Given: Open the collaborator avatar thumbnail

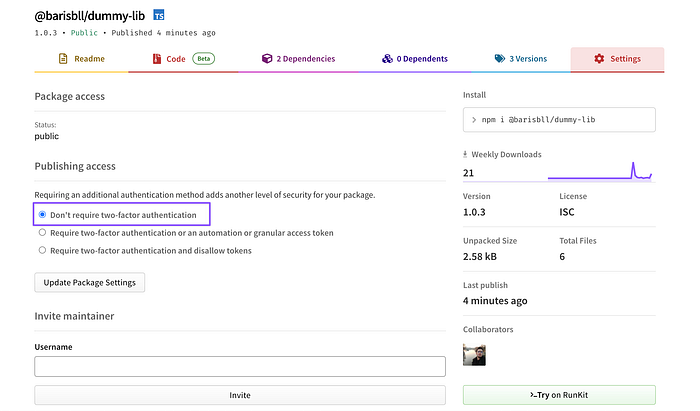Looking at the screenshot, I should pyautogui.click(x=474, y=355).
